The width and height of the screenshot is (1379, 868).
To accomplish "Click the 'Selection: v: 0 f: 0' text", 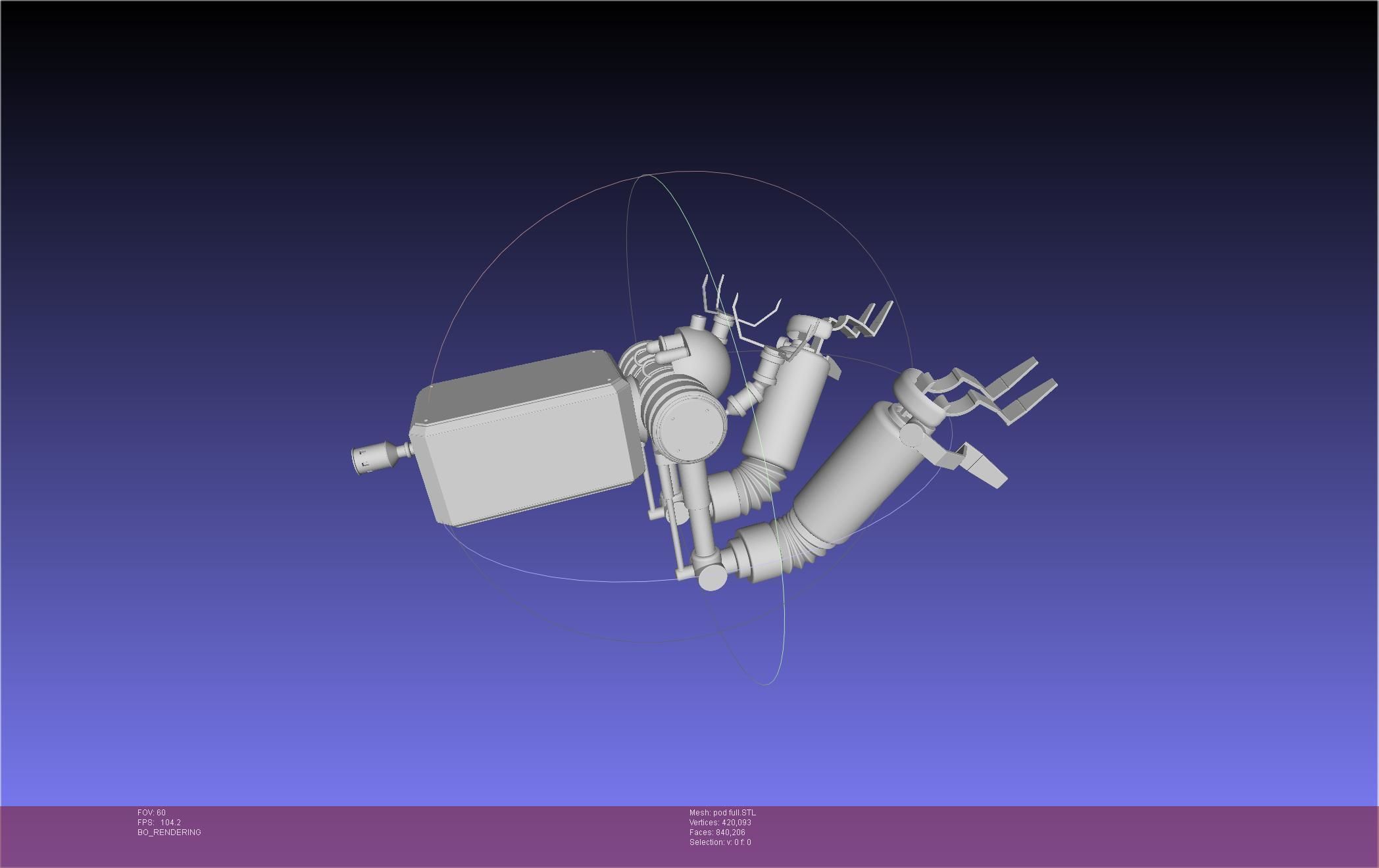I will coord(720,842).
